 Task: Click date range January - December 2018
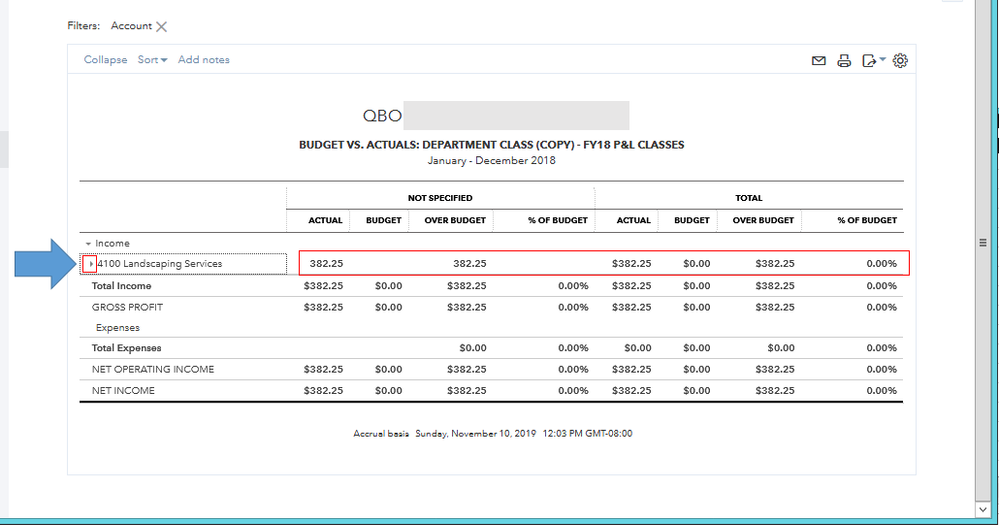pyautogui.click(x=491, y=161)
